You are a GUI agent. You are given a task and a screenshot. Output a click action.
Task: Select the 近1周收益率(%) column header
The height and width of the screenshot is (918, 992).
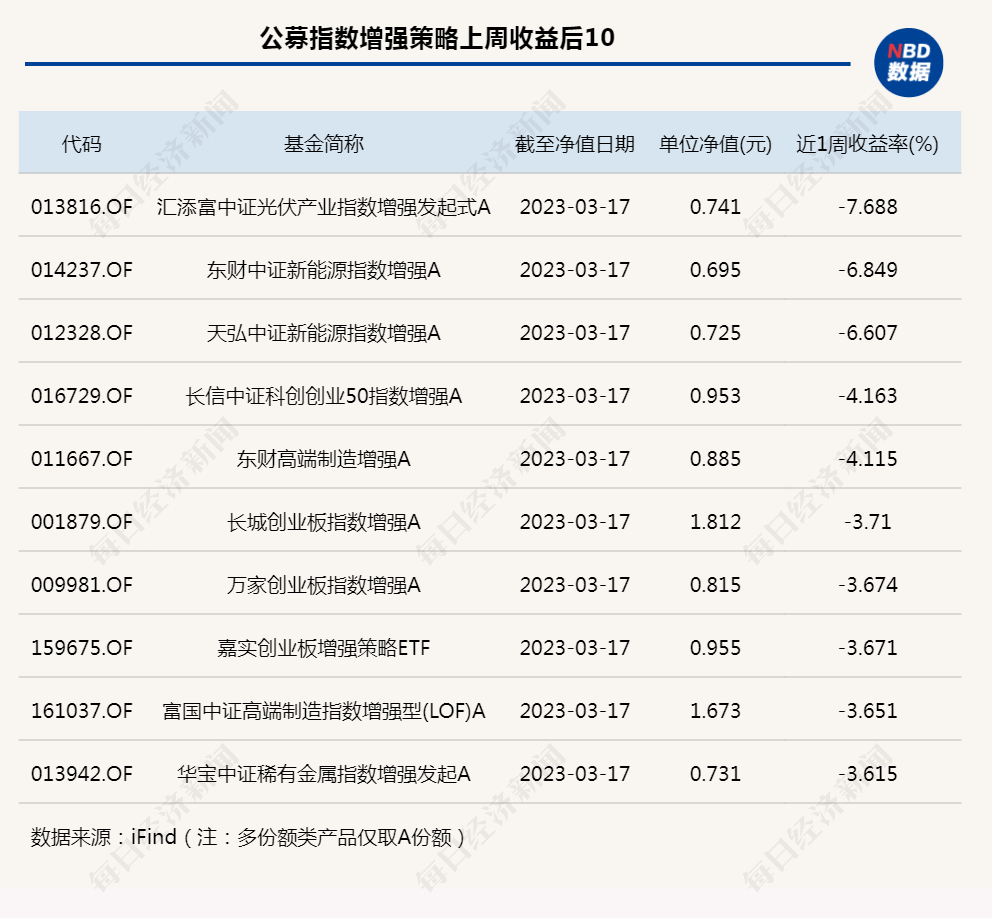point(866,141)
